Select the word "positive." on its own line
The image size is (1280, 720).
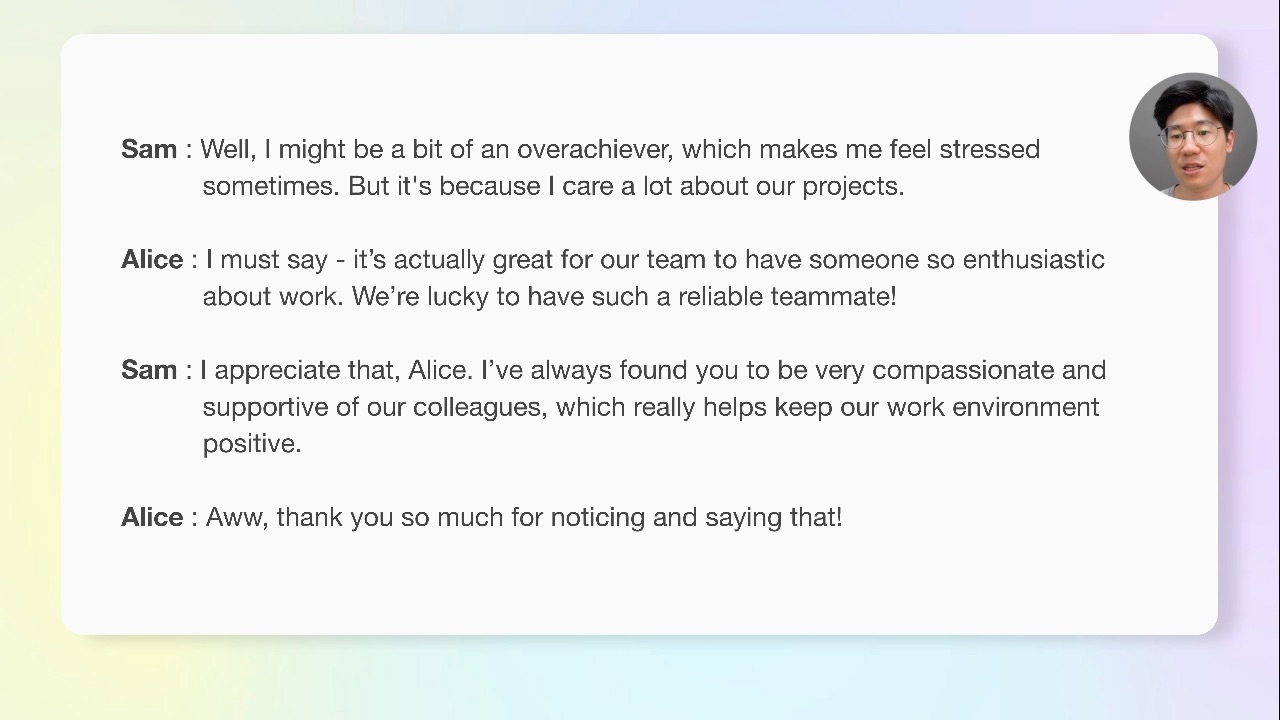click(x=252, y=445)
